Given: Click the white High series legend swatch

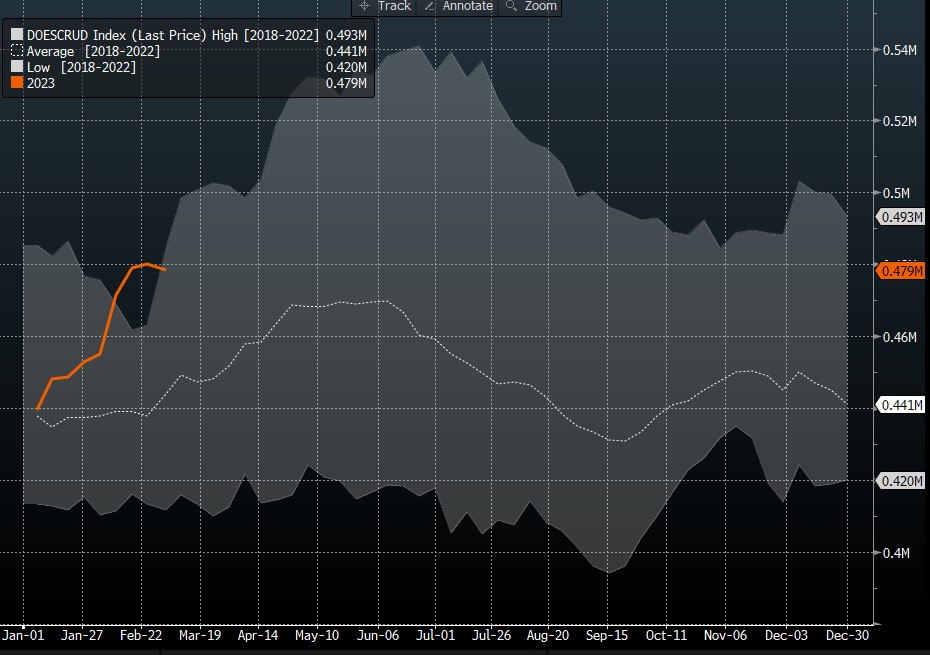Looking at the screenshot, I should tap(17, 35).
